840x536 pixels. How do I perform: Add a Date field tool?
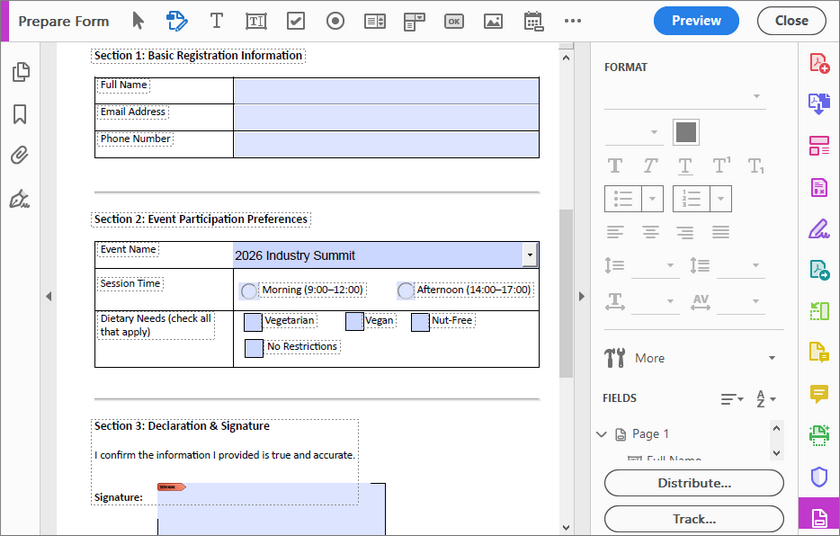pyautogui.click(x=533, y=21)
